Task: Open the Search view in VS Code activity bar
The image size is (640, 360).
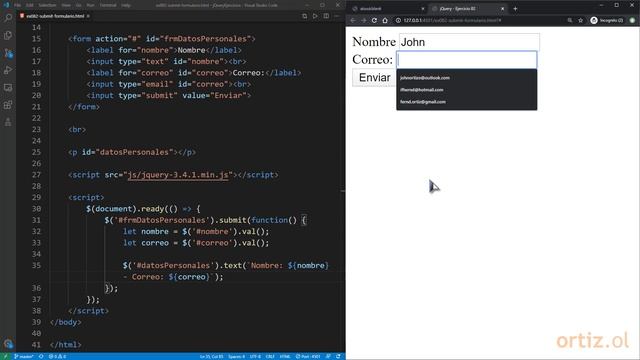Action: pos(8,18)
